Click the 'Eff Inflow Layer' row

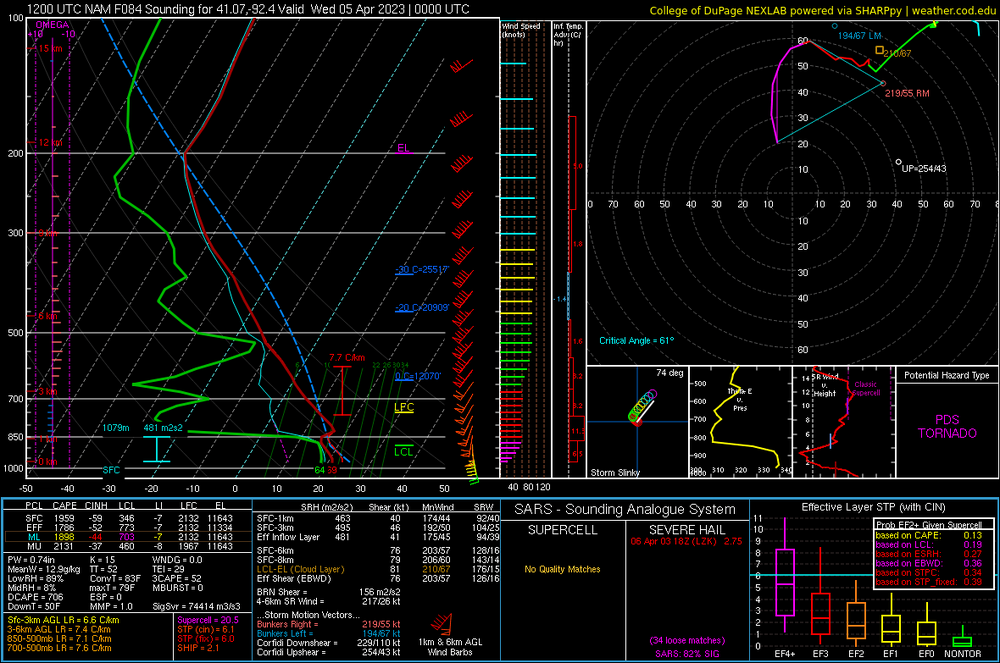(378, 537)
